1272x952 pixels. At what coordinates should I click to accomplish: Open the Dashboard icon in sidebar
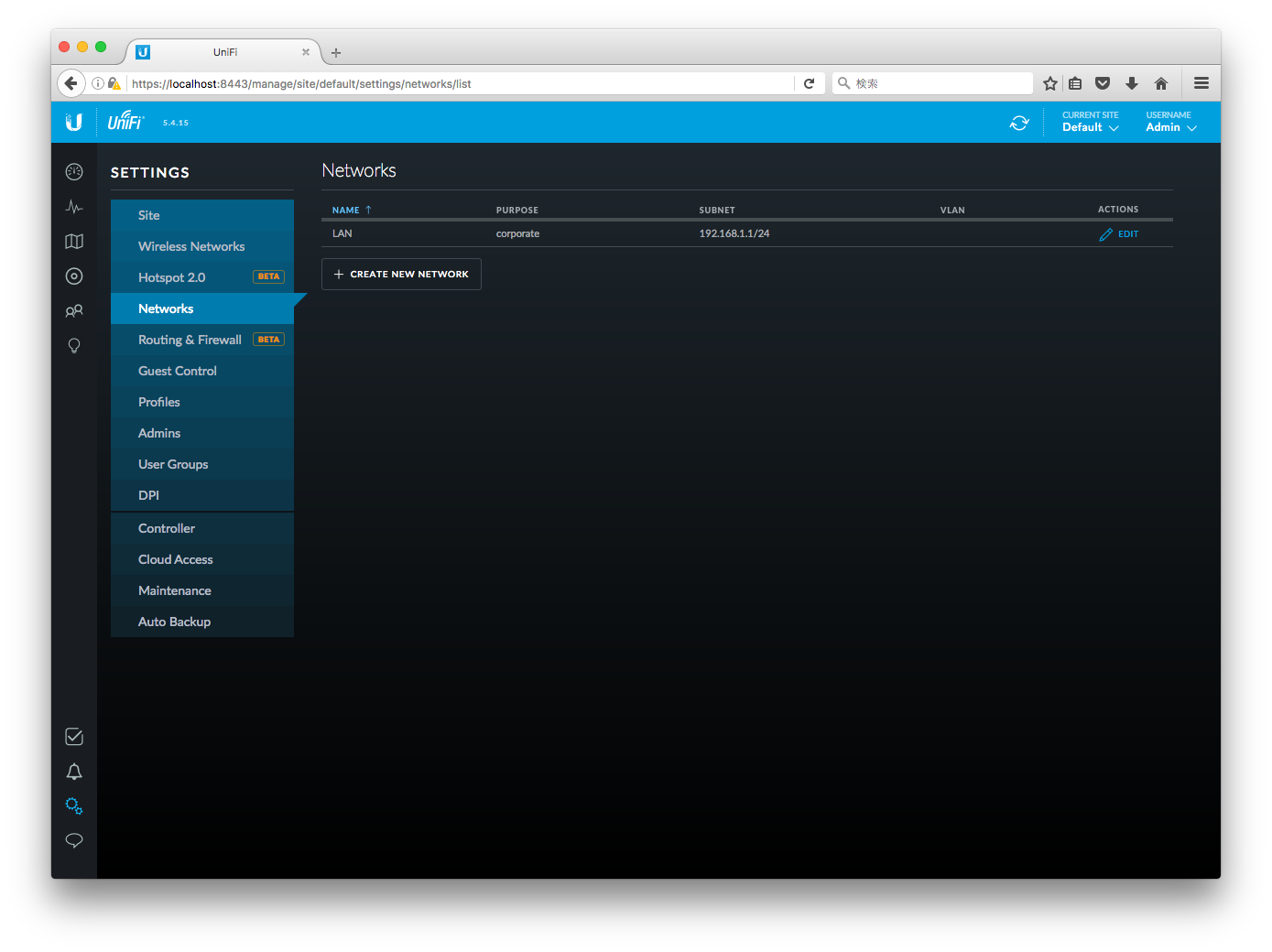74,172
